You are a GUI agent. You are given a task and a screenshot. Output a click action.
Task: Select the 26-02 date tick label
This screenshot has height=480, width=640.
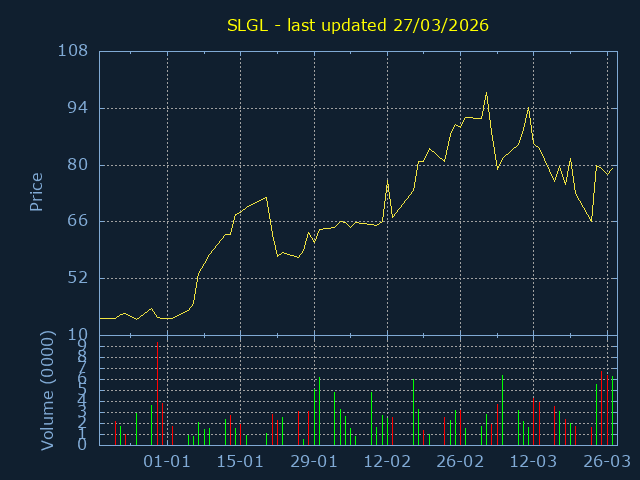pos(460,462)
